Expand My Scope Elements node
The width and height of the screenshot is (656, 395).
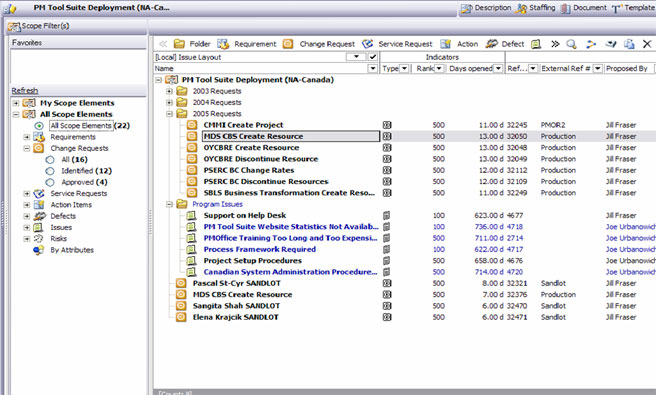pos(15,103)
